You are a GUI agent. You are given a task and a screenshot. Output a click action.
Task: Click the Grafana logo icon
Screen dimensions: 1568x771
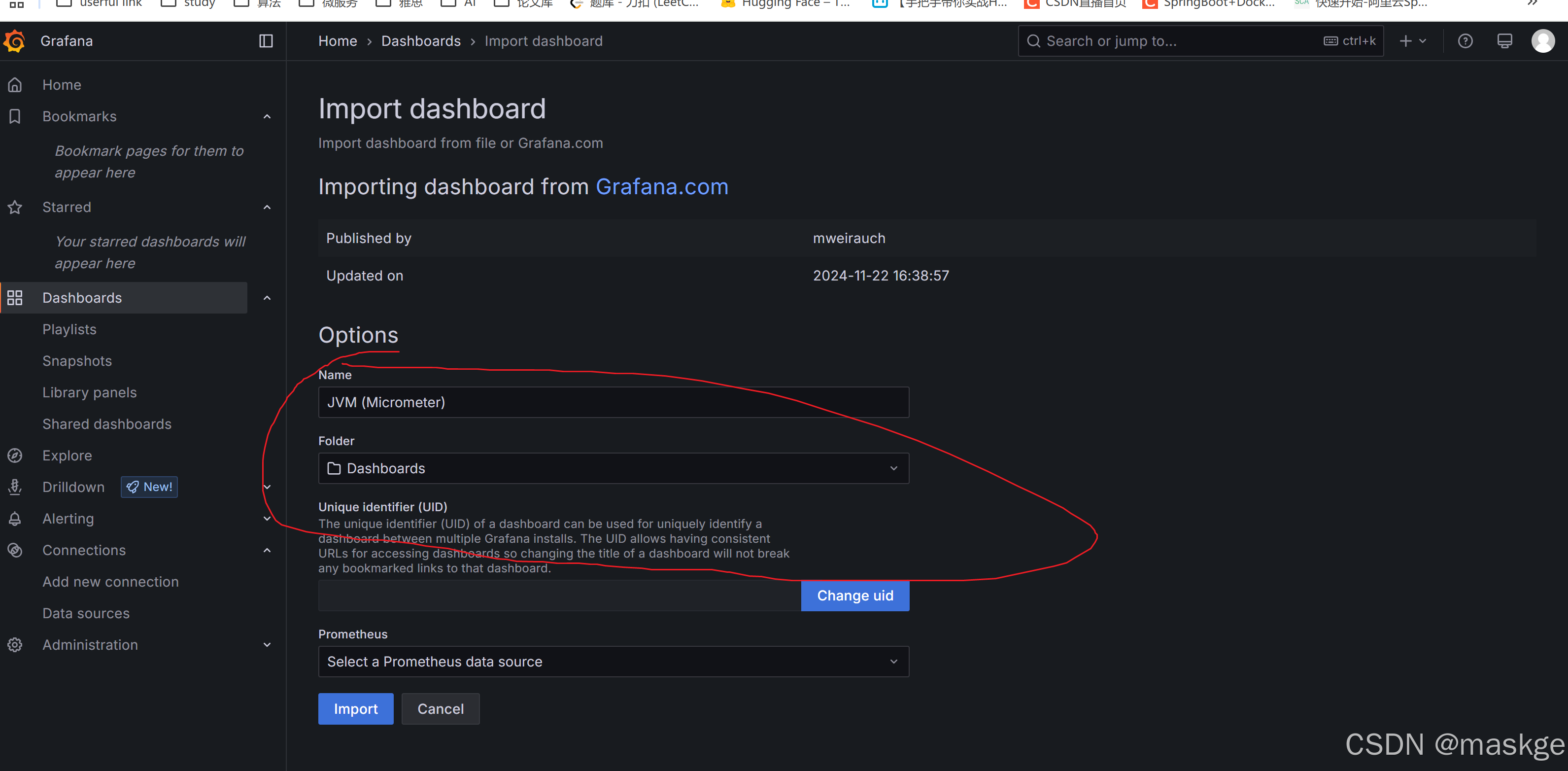[15, 41]
